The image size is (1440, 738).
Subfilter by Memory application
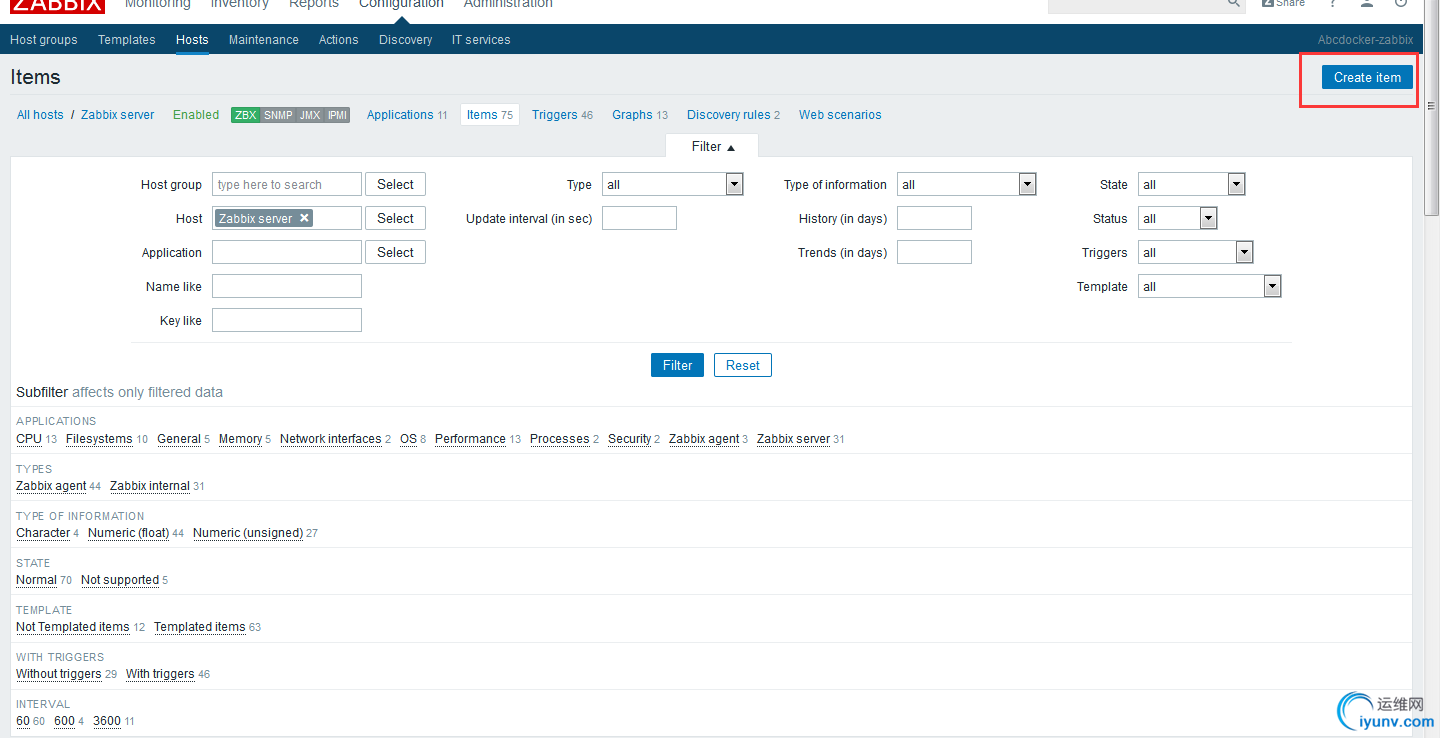(x=240, y=439)
